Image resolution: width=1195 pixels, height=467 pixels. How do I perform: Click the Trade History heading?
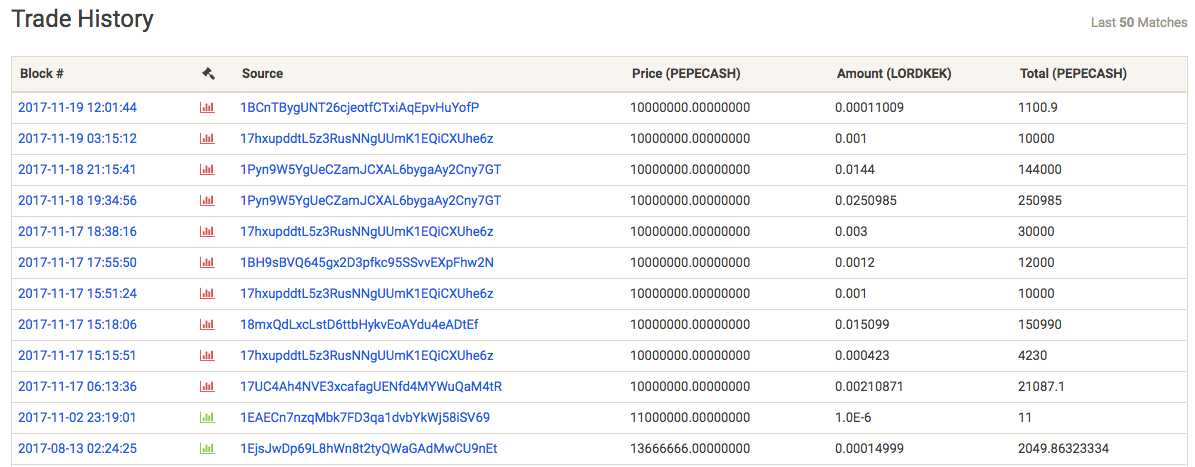click(82, 20)
